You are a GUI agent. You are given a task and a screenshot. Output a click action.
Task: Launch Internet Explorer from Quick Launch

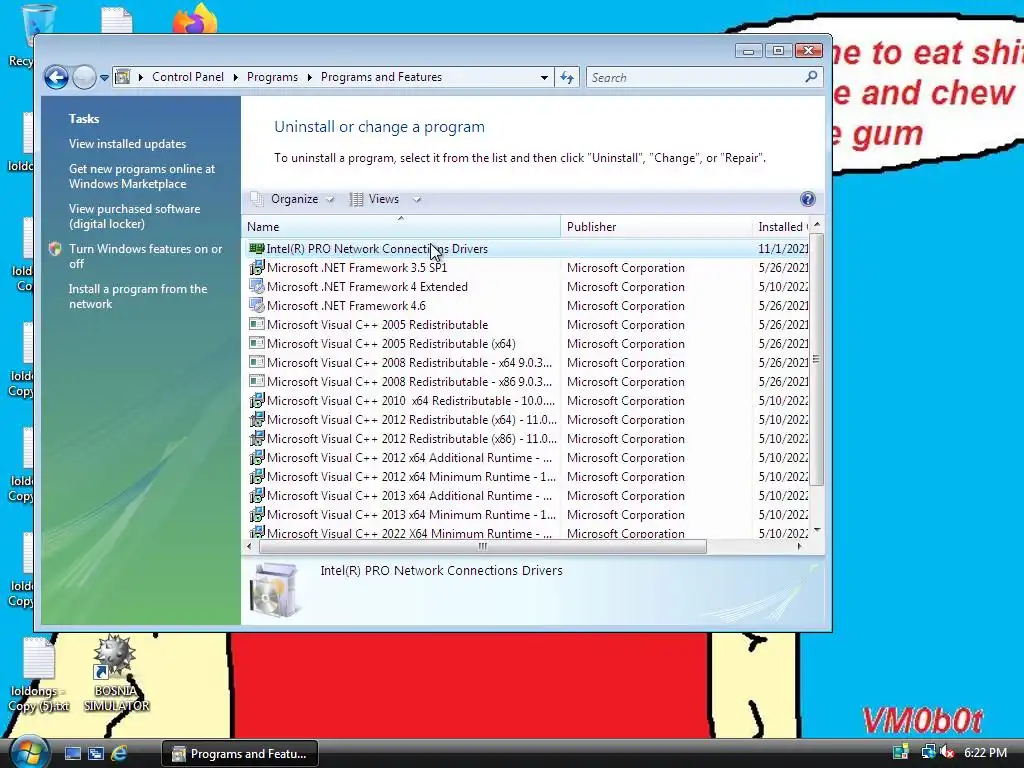pos(119,754)
